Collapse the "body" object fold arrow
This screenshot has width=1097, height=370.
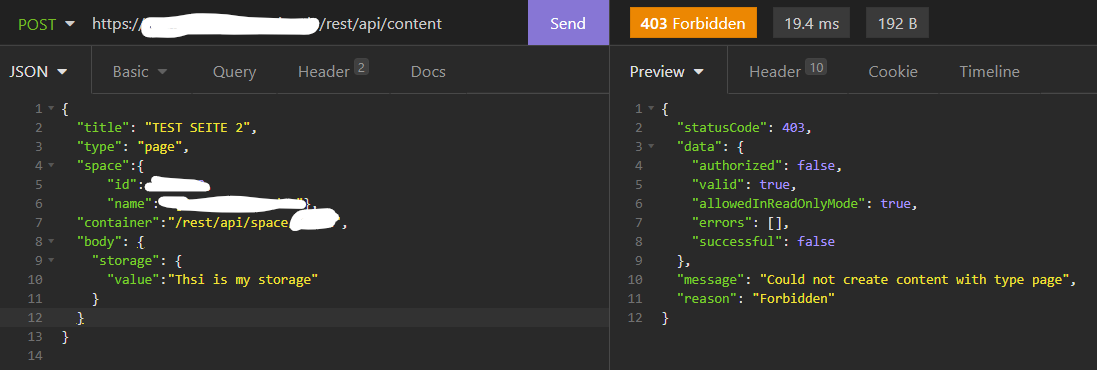coord(51,241)
